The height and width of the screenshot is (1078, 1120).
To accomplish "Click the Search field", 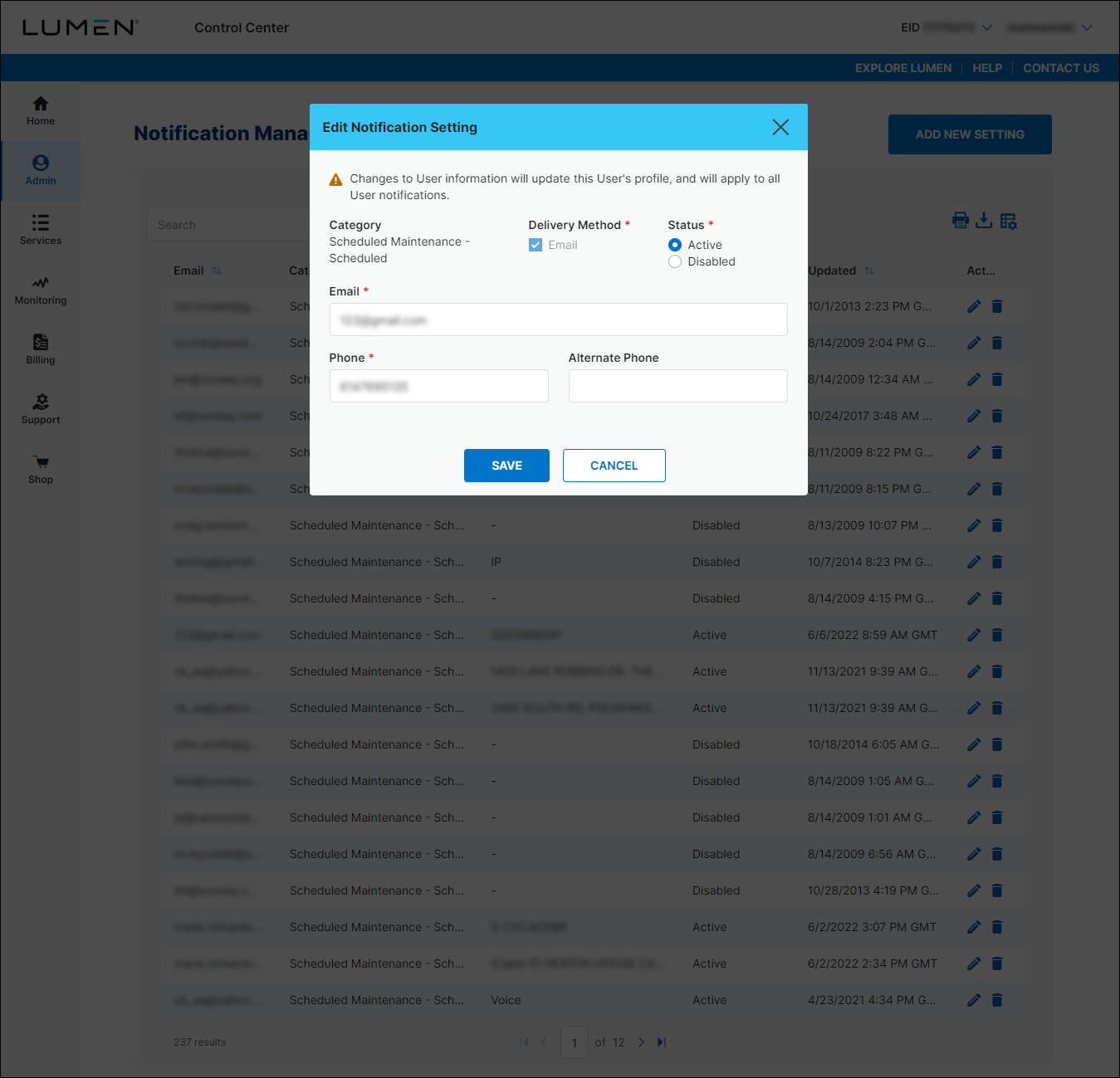I will coord(228,224).
